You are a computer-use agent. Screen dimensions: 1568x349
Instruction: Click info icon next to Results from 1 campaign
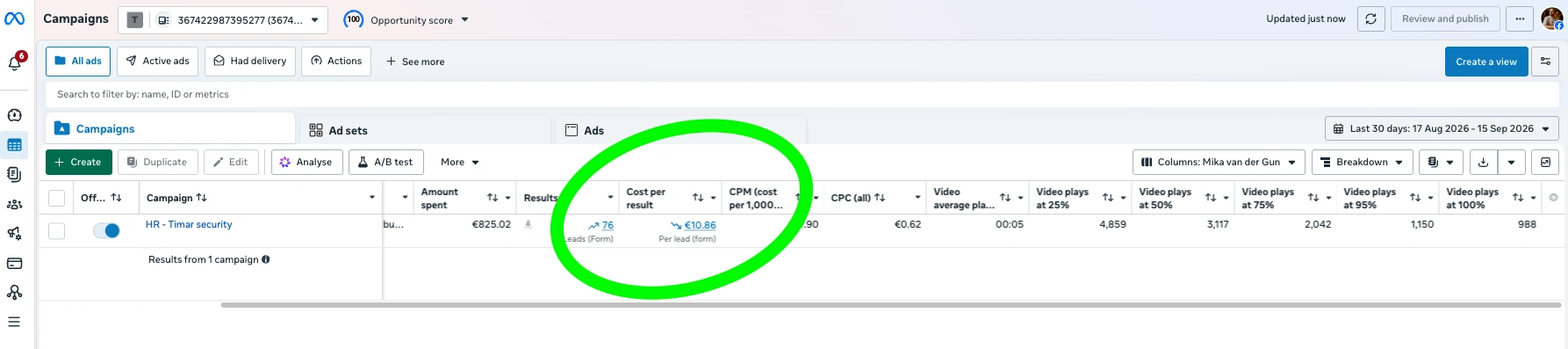tap(266, 259)
